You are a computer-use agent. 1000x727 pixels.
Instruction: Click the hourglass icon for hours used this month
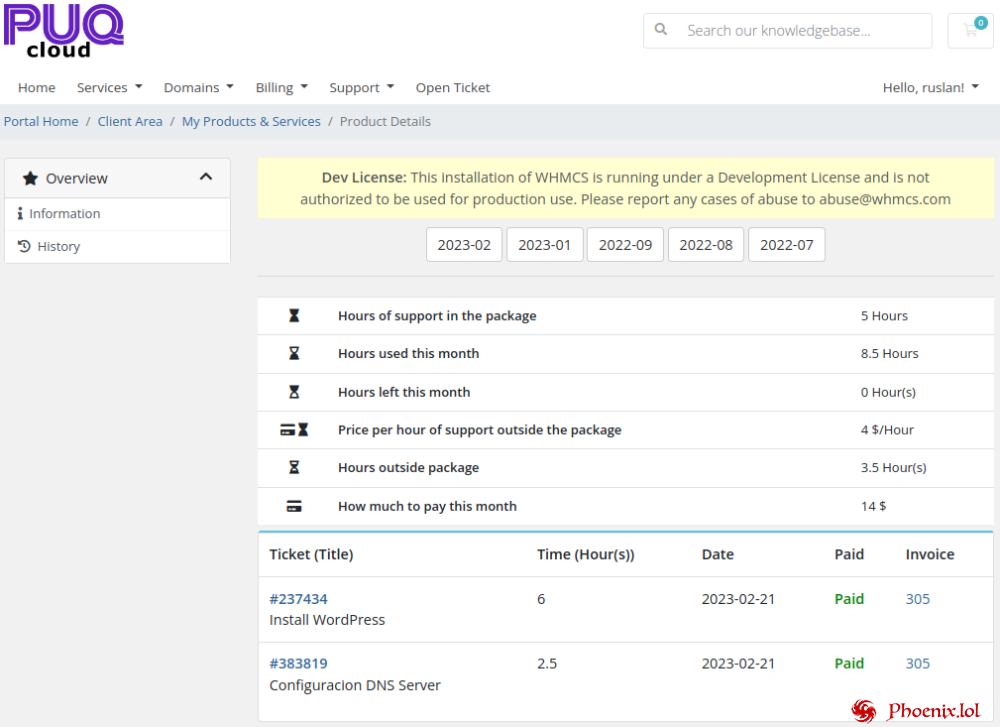(293, 353)
